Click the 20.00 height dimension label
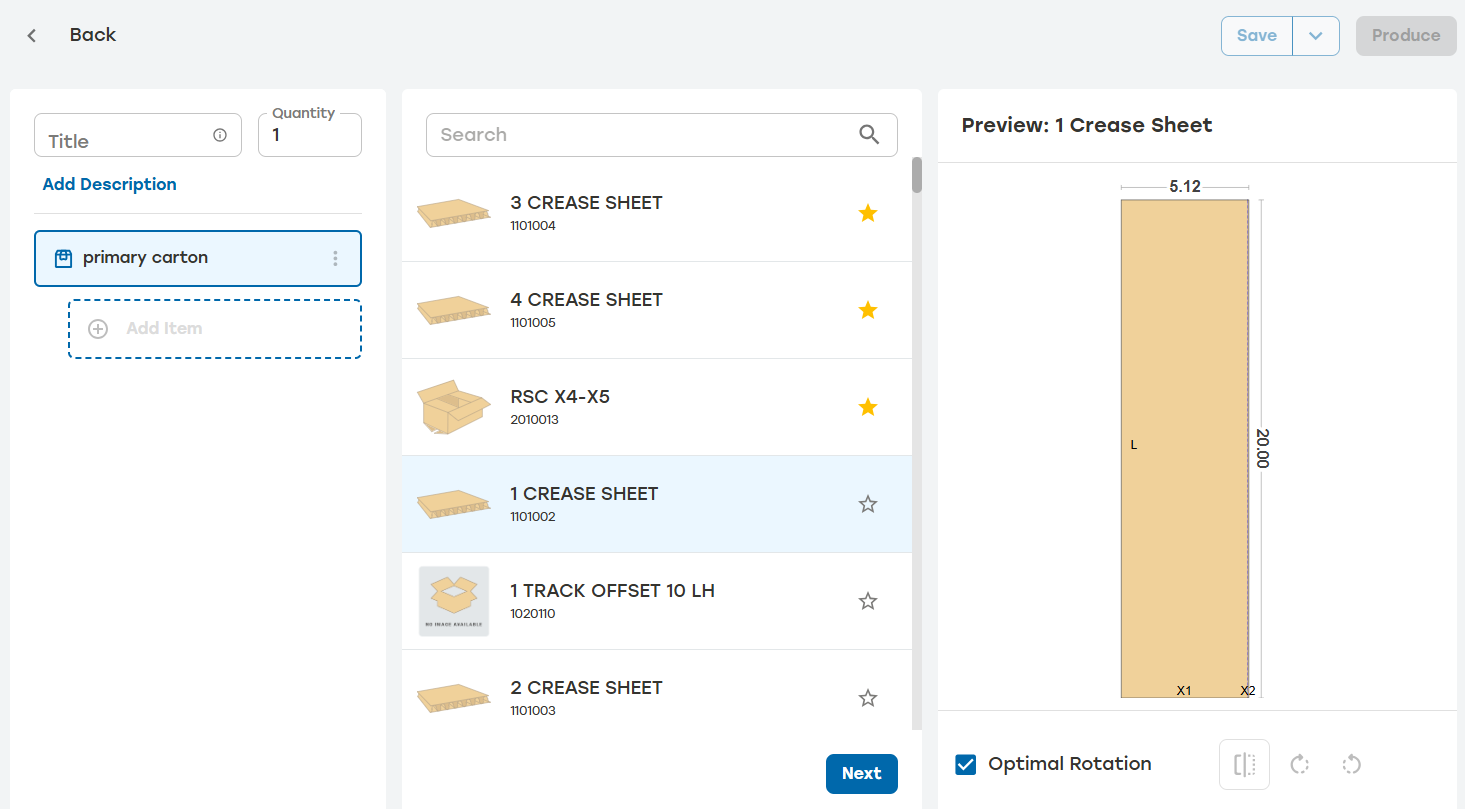1465x809 pixels. point(1262,449)
